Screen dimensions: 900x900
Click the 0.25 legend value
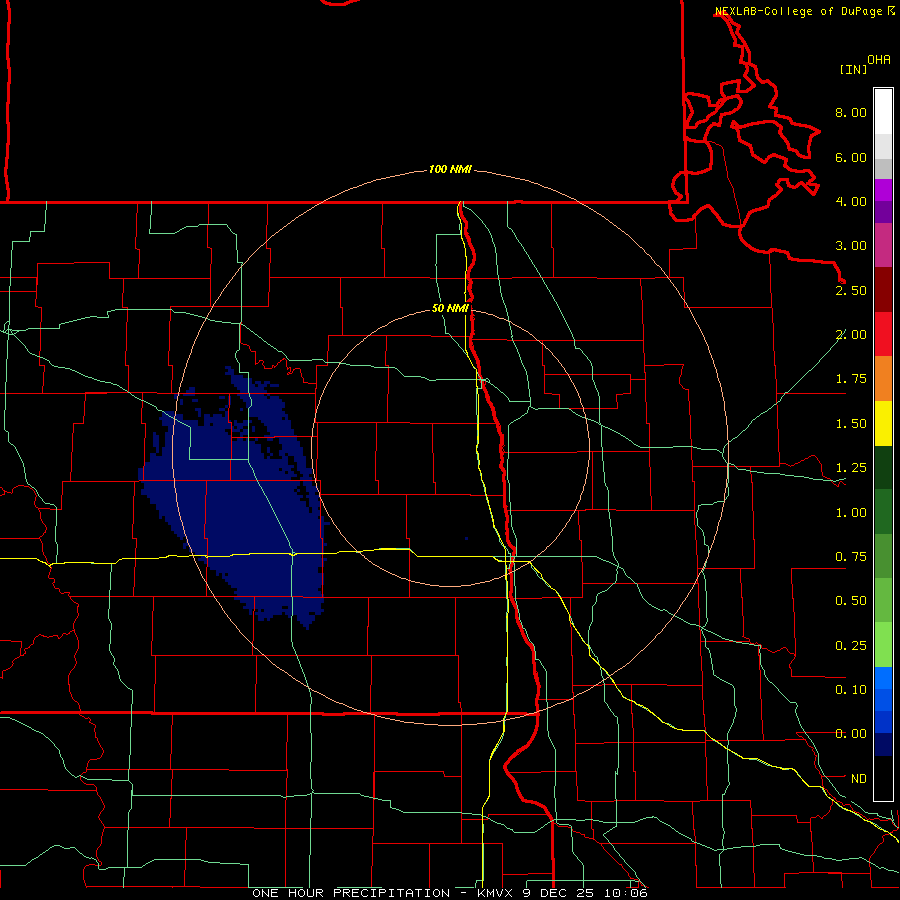pyautogui.click(x=851, y=646)
